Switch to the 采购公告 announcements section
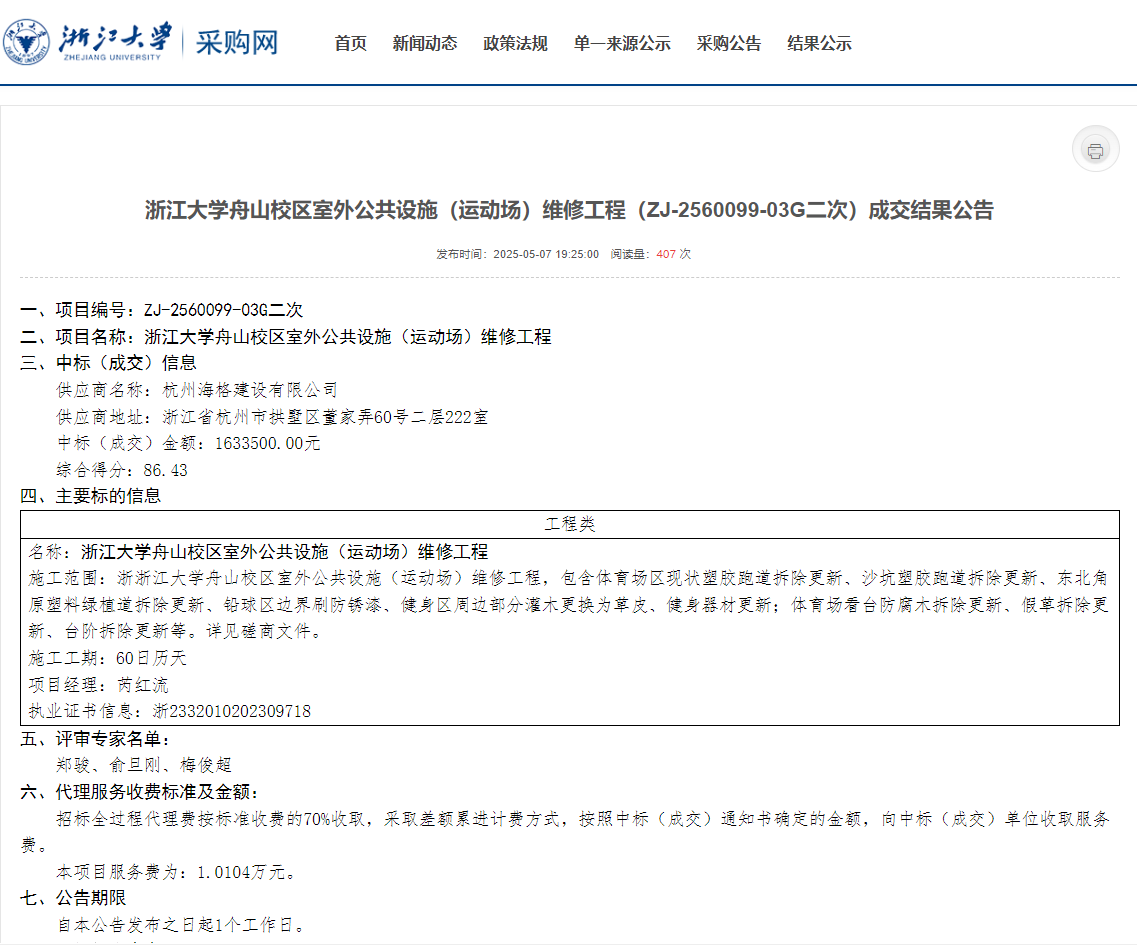This screenshot has height=947, width=1137. [x=728, y=44]
